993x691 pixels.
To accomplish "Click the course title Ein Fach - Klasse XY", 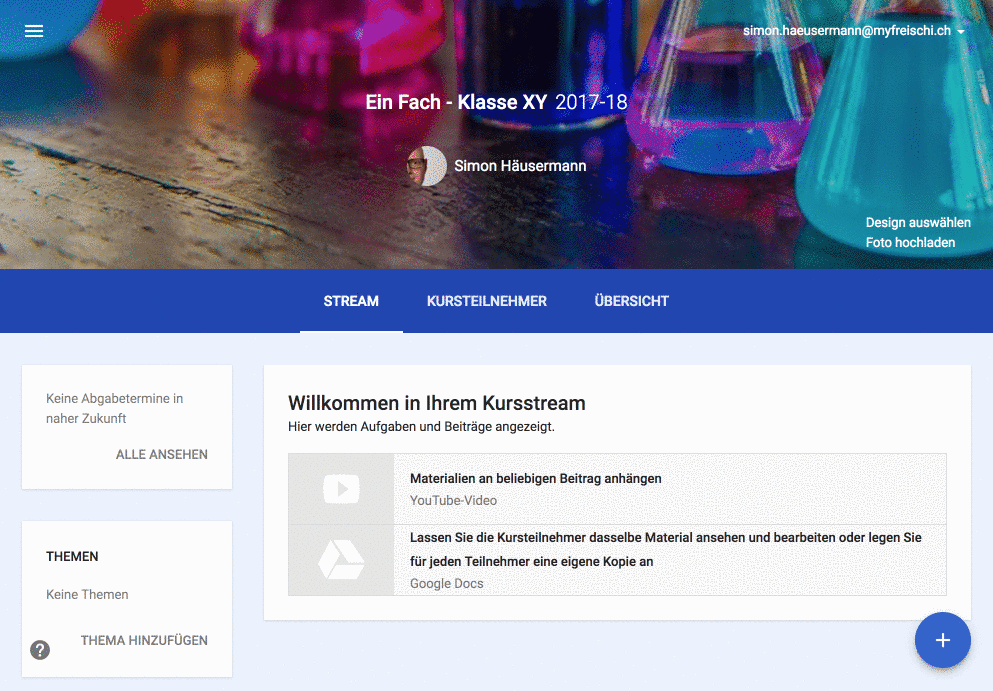I will (x=456, y=103).
